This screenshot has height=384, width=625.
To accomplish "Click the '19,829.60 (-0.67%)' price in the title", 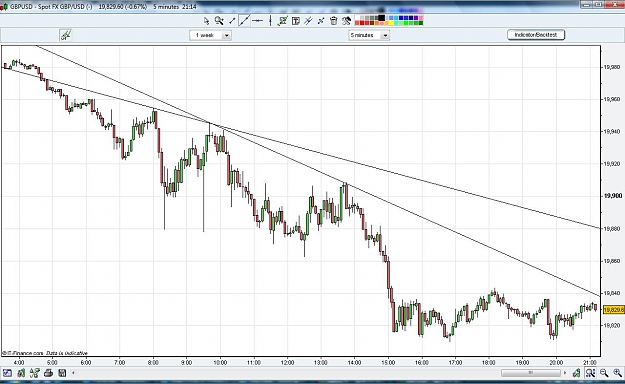I will 123,7.
